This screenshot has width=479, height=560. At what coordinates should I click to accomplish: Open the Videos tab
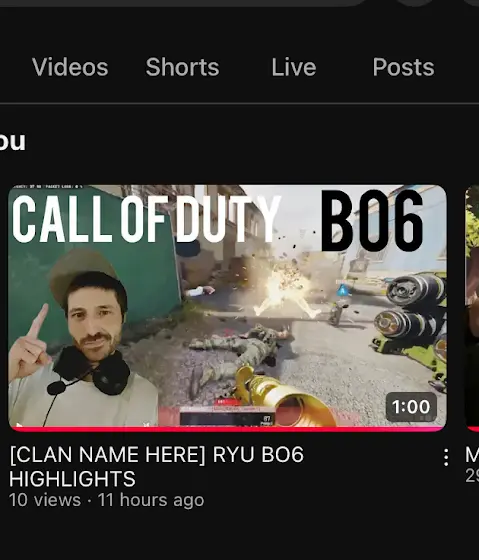click(x=70, y=67)
